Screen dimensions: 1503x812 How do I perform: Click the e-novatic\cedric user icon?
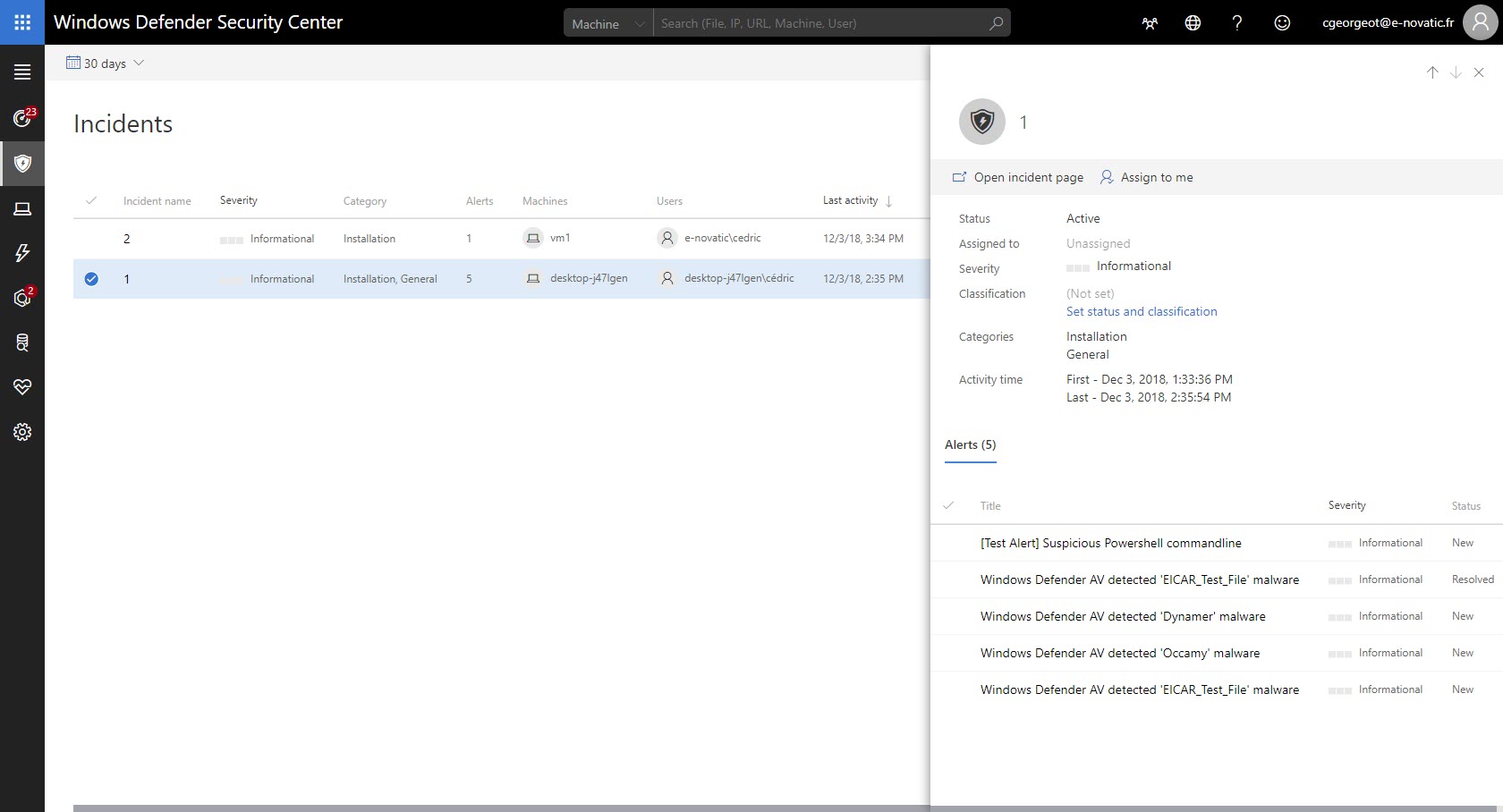click(667, 238)
